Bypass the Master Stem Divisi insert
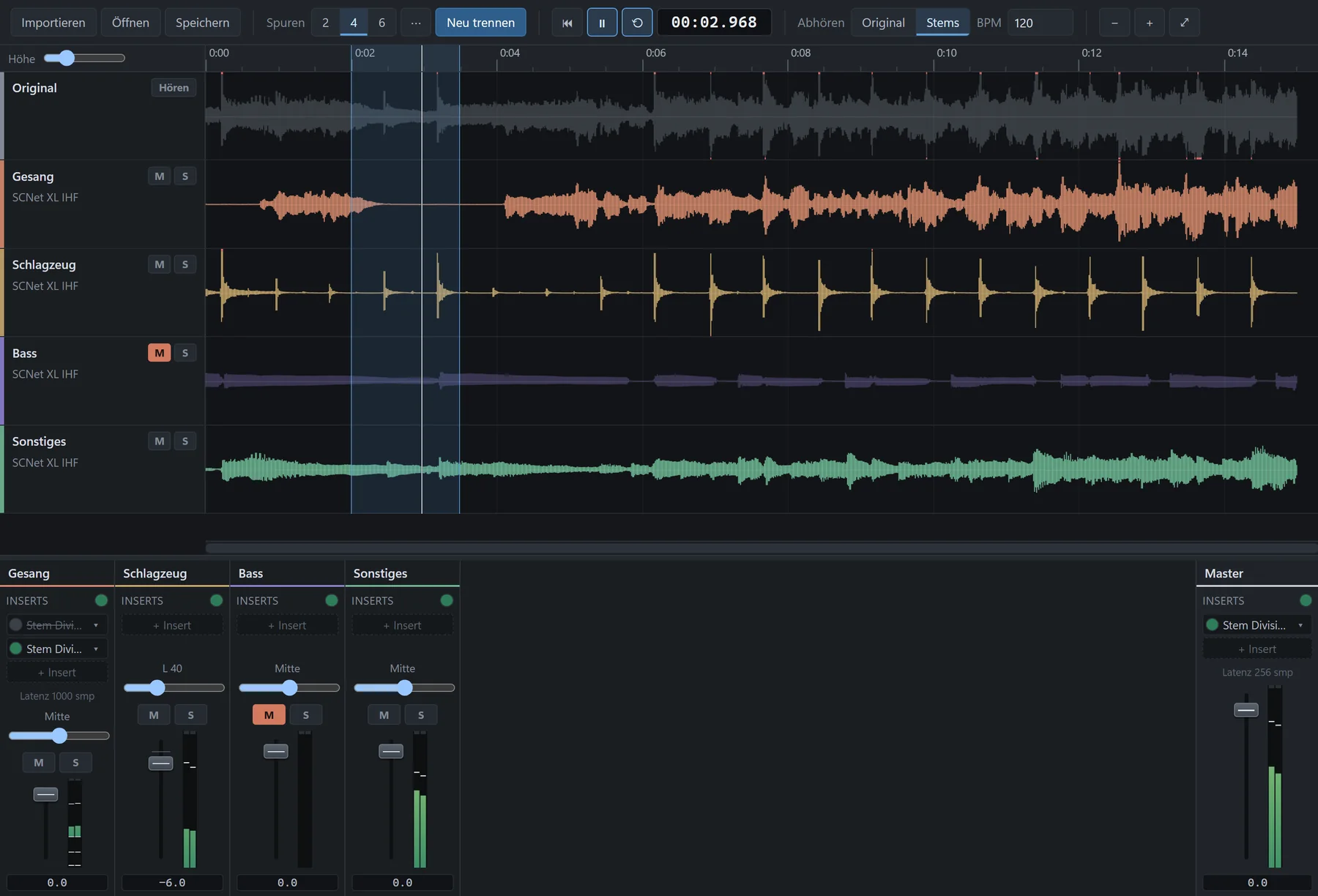 coord(1212,625)
